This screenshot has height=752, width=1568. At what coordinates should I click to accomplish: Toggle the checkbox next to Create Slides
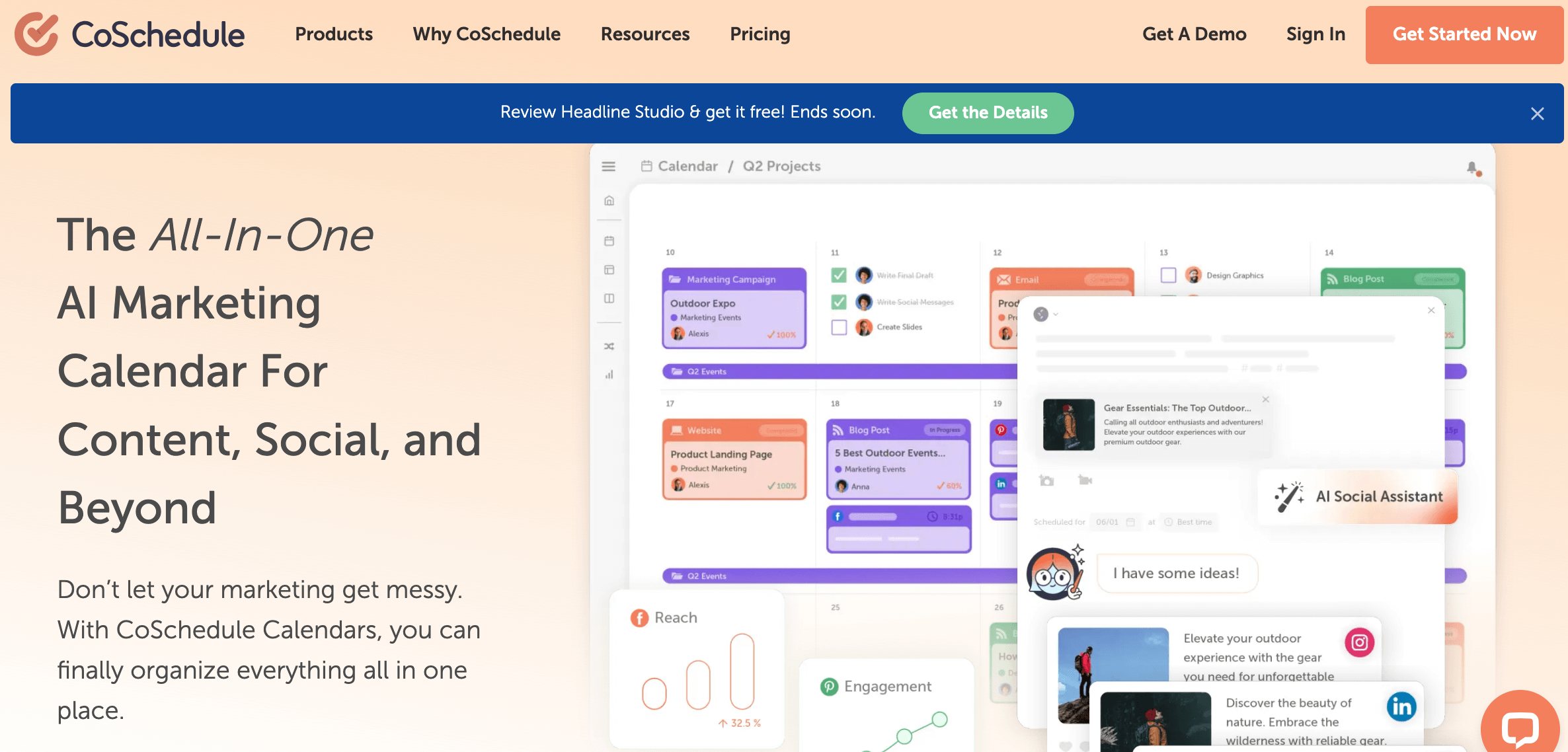840,327
